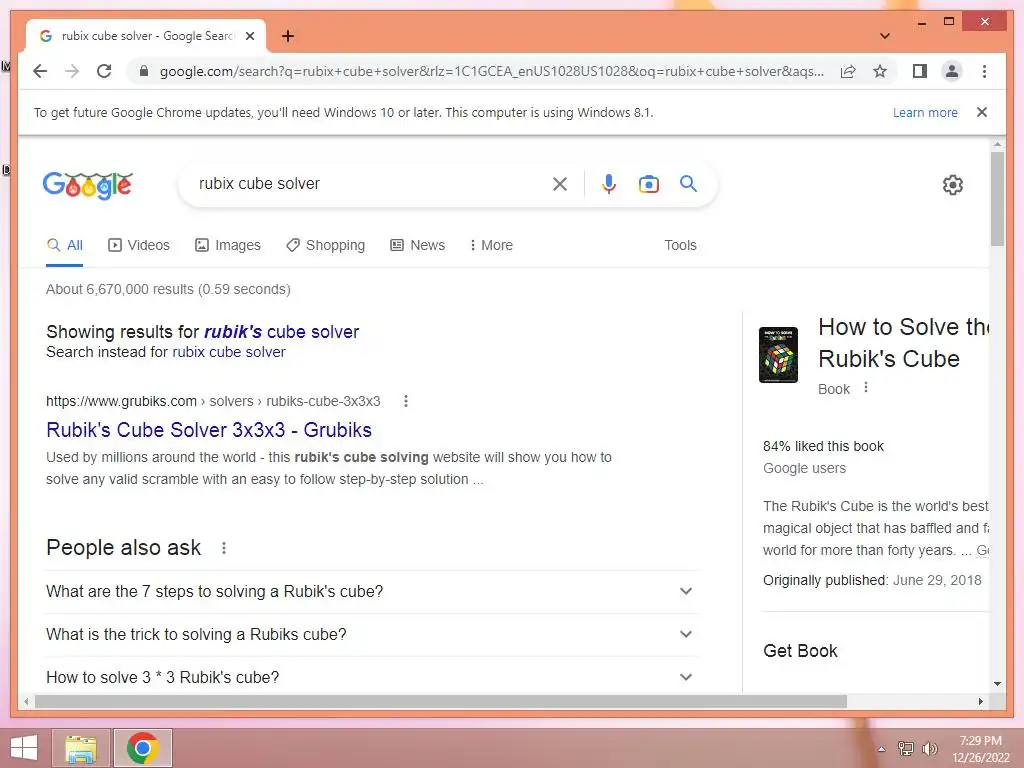Viewport: 1024px width, 768px height.
Task: Click the scroll down arrow
Action: tap(997, 684)
